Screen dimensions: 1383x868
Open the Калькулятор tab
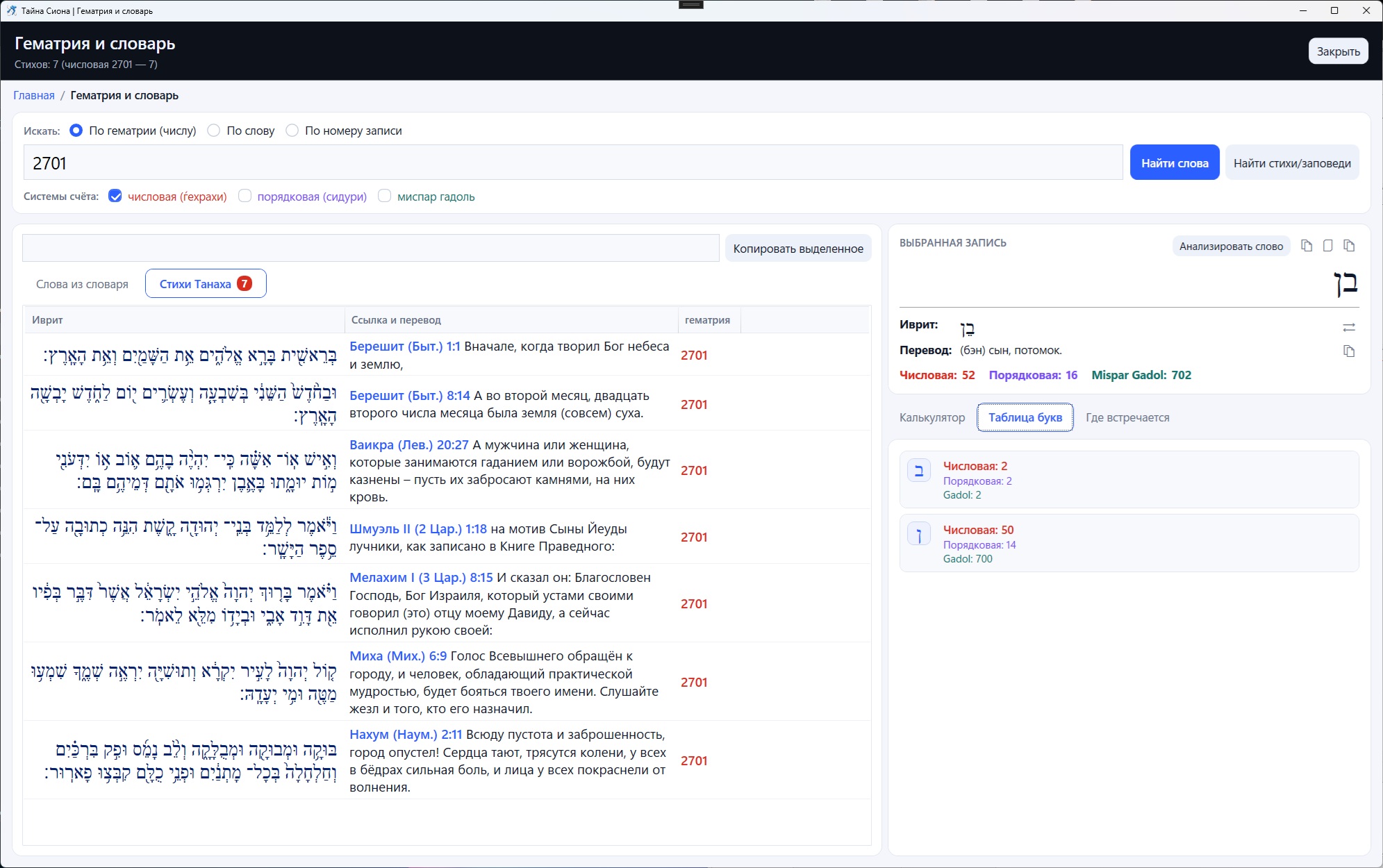click(x=932, y=417)
